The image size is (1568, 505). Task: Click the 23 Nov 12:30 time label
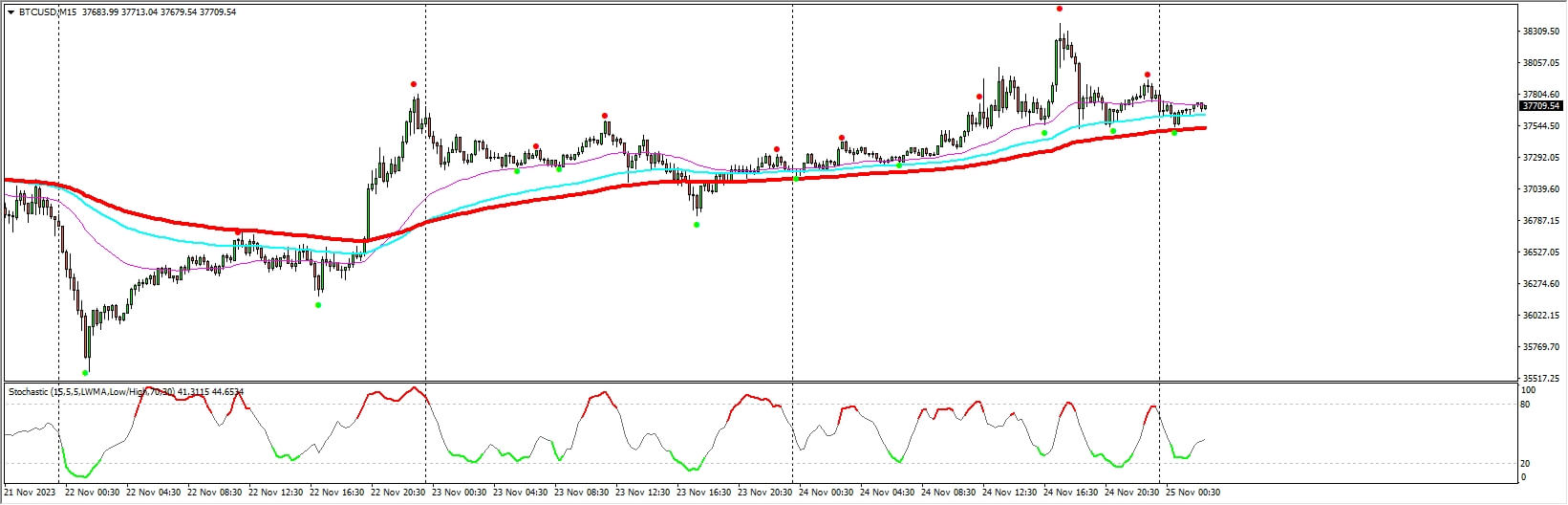pyautogui.click(x=642, y=494)
